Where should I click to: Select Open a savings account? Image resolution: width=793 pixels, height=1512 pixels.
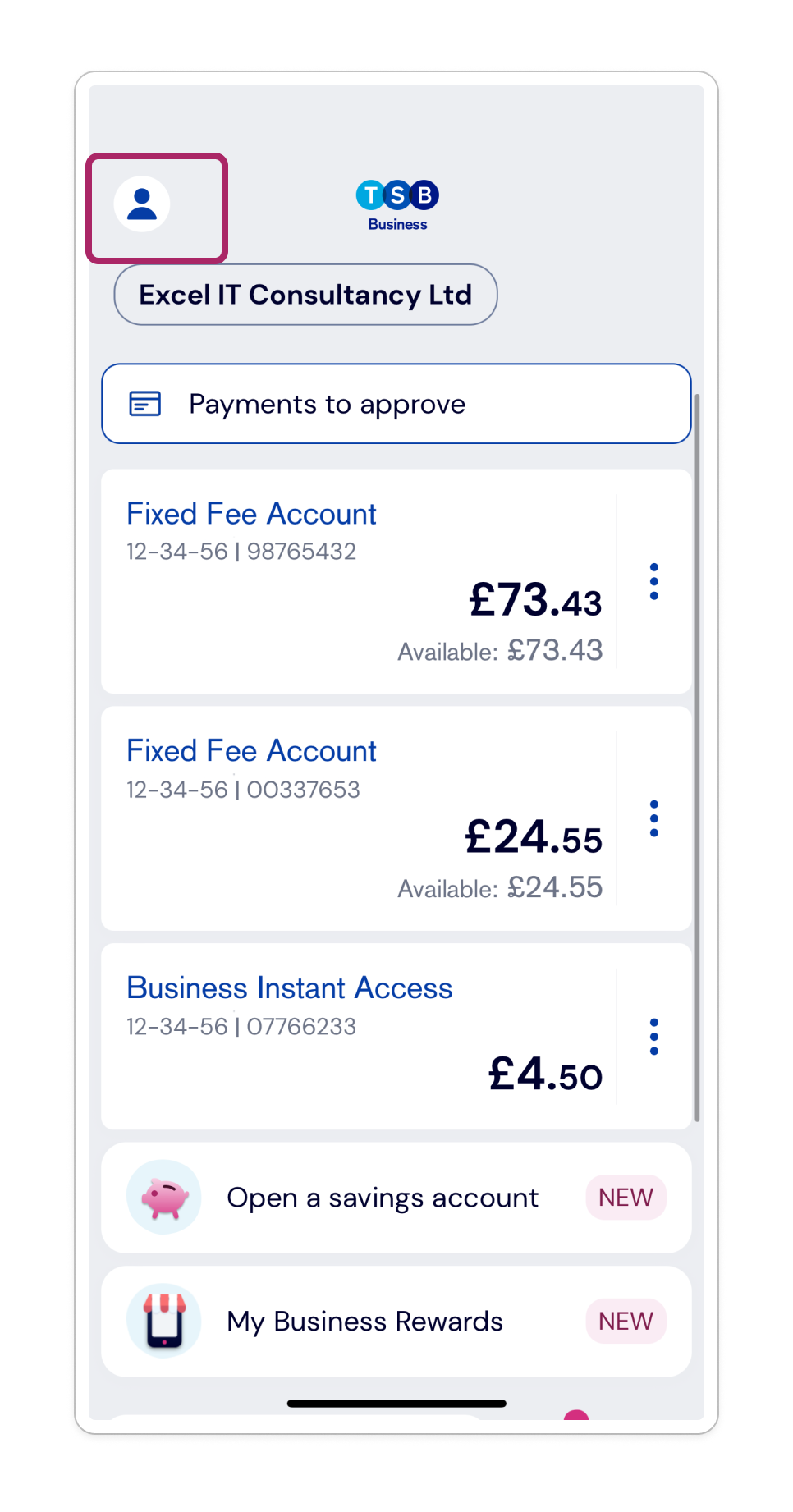point(396,1198)
